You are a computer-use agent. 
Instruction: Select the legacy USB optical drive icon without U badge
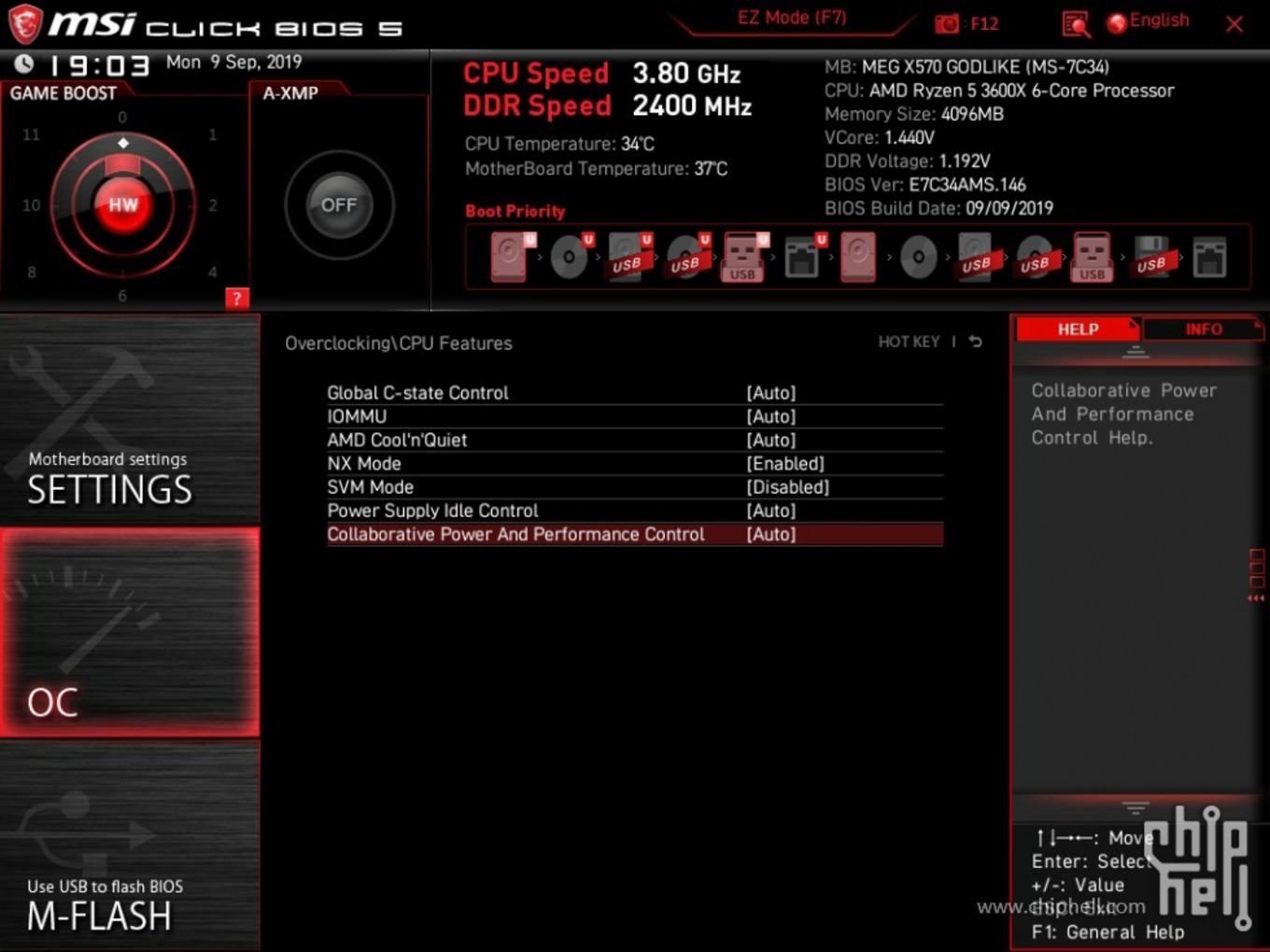[1035, 259]
